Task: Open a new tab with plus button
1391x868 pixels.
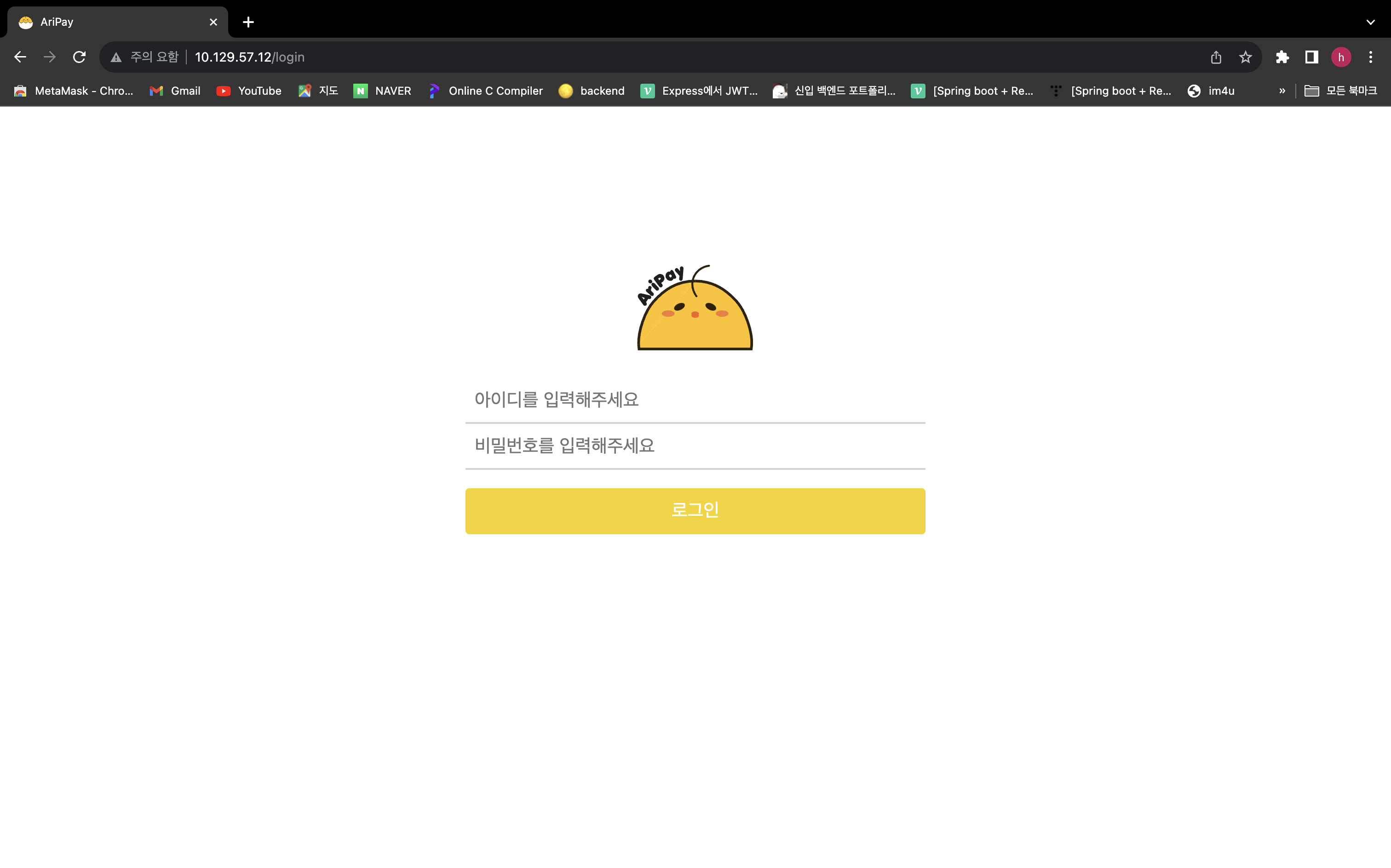Action: coord(248,22)
